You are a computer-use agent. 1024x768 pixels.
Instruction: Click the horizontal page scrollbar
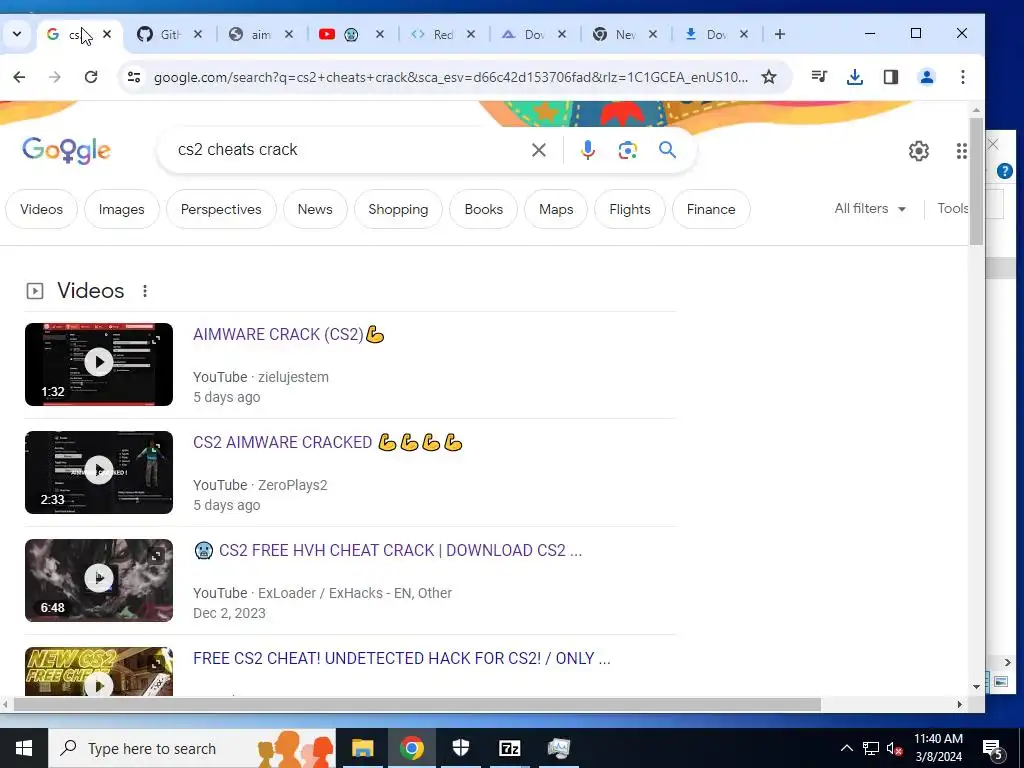click(417, 704)
